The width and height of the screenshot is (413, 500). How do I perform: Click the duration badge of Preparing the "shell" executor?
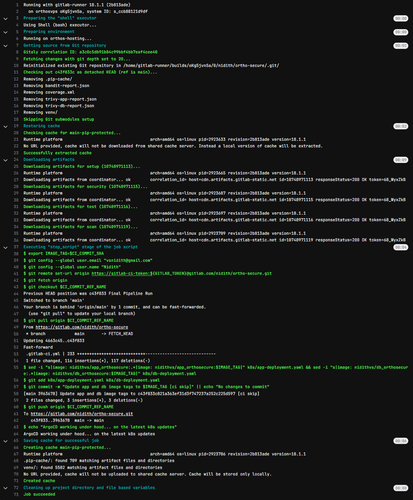coord(400,18)
